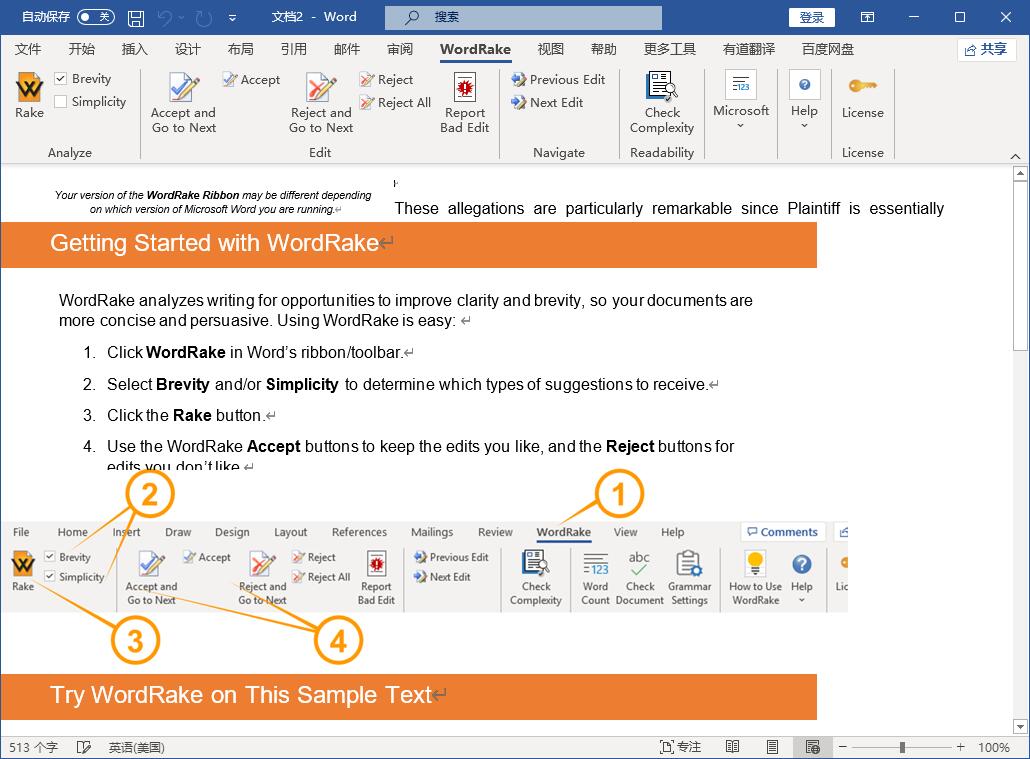Click the heading Try WordRake on This Sample Text

(240, 695)
